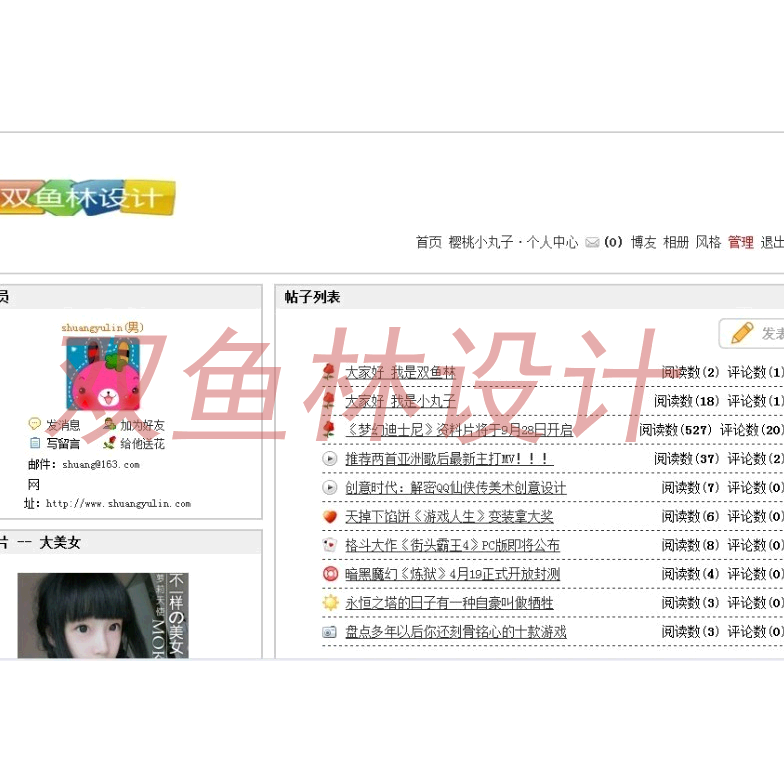
Task: Open post 推荐两首亚洲歌后最新主打MV
Action: click(449, 458)
